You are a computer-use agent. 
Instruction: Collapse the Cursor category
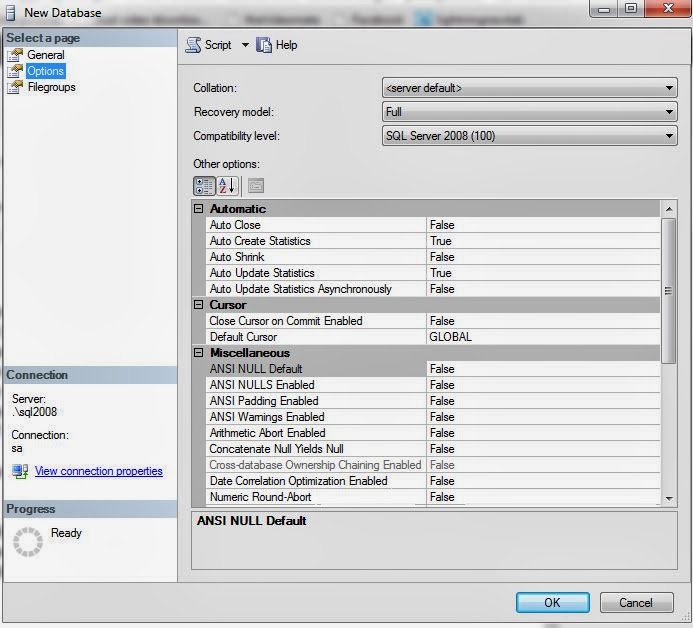click(198, 304)
